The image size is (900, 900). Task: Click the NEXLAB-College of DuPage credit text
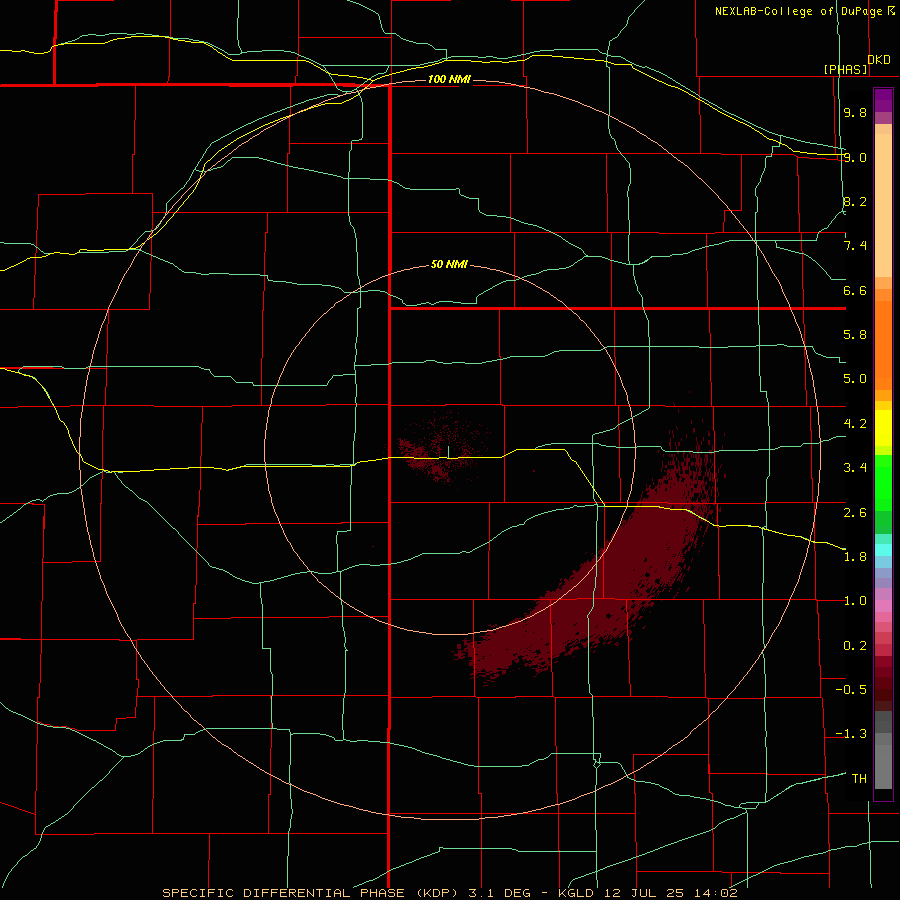tap(804, 11)
